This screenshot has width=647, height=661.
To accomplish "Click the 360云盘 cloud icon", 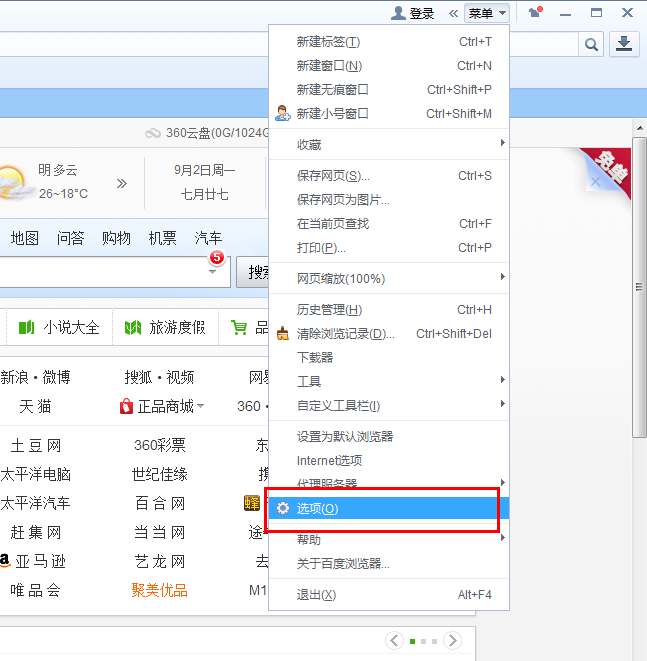I will (152, 133).
